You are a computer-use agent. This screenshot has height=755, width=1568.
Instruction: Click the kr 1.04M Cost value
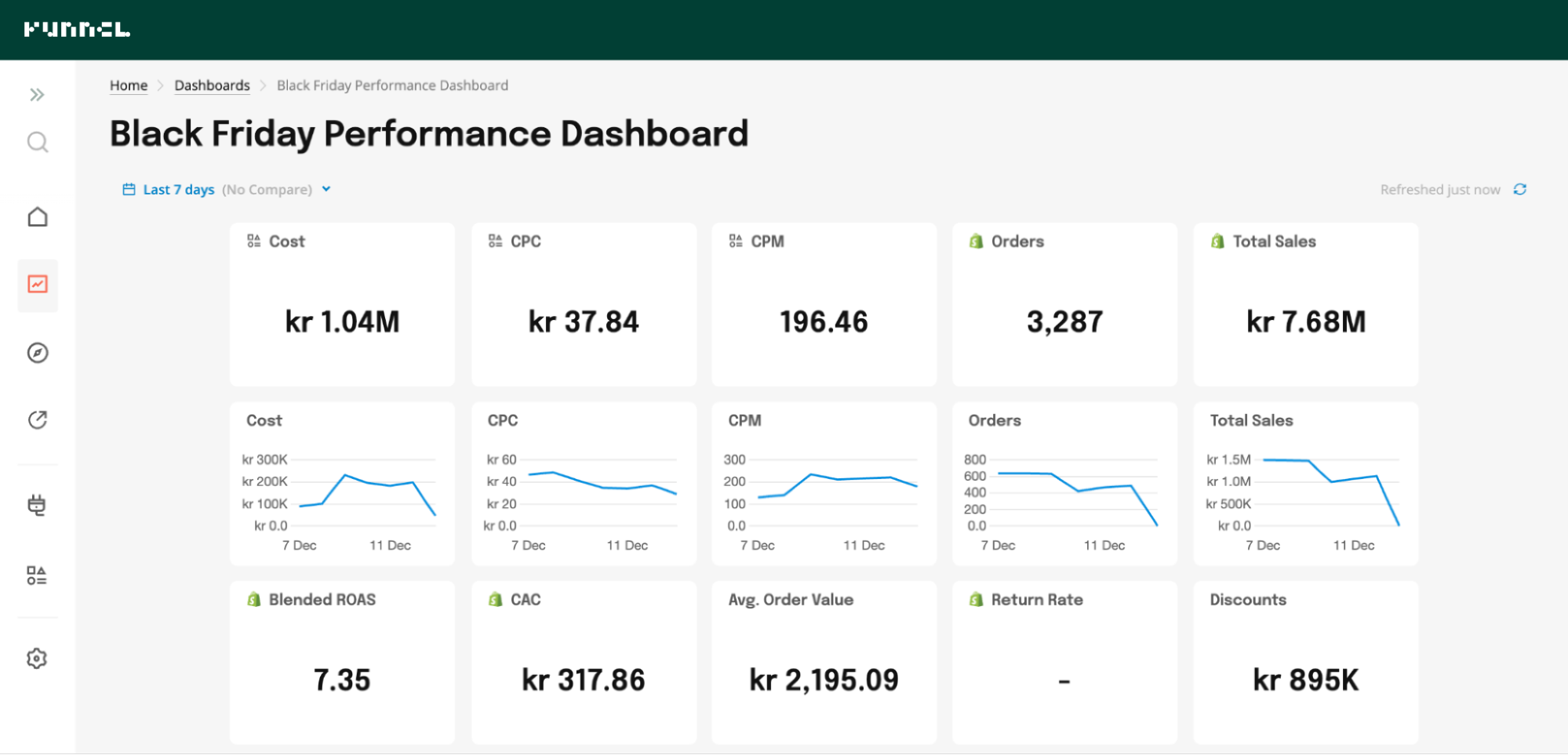tap(342, 321)
